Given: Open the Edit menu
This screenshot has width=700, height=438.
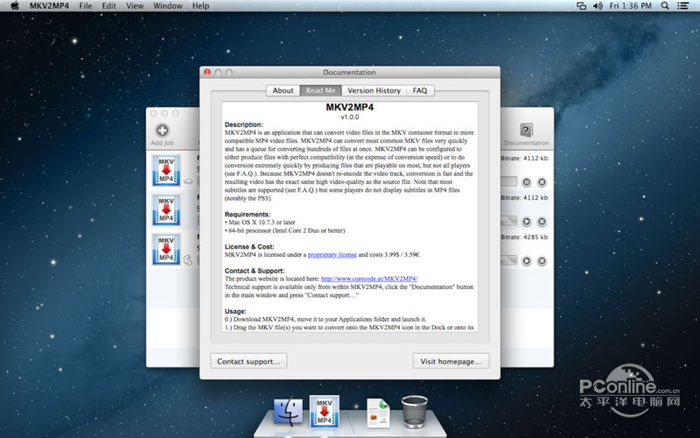Looking at the screenshot, I should 108,6.
